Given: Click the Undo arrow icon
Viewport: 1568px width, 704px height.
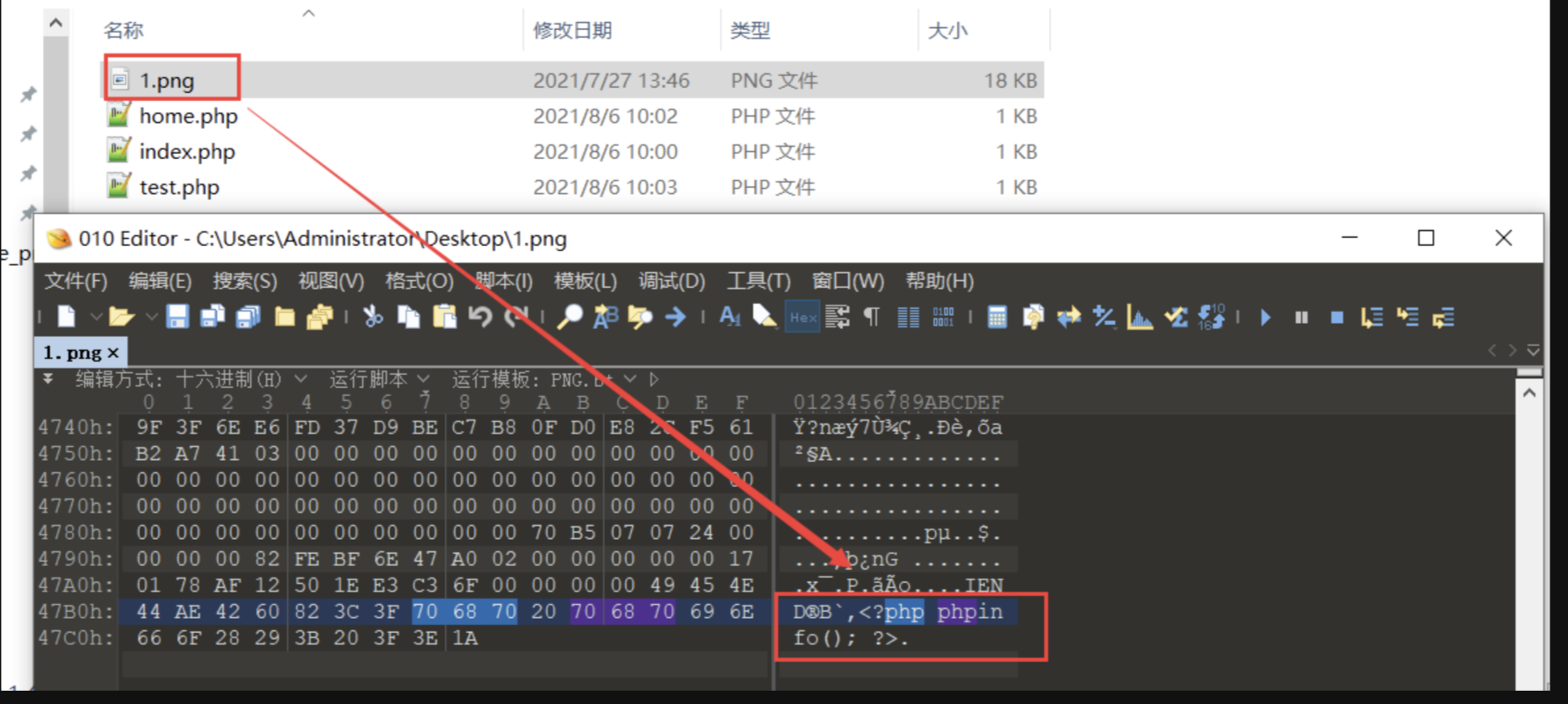Looking at the screenshot, I should coord(480,317).
